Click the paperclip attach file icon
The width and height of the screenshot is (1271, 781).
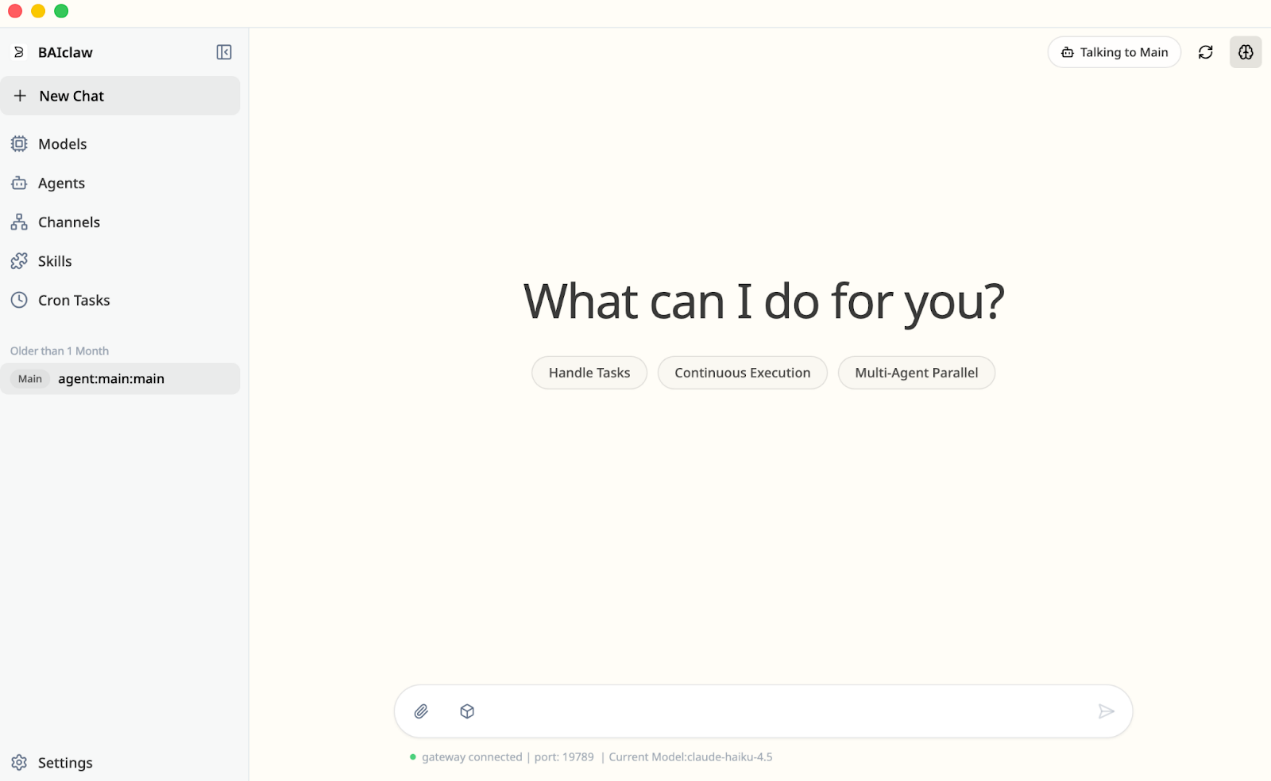pyautogui.click(x=421, y=711)
